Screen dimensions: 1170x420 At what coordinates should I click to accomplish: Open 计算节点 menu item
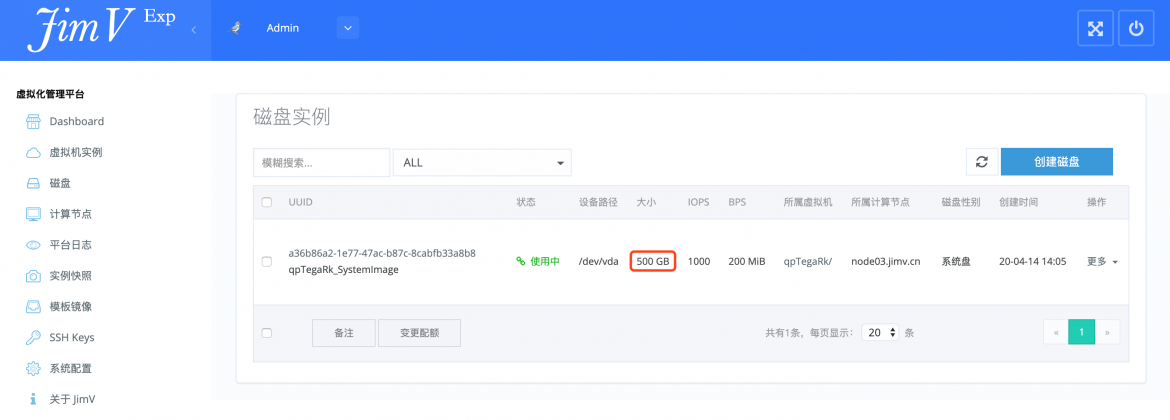71,214
